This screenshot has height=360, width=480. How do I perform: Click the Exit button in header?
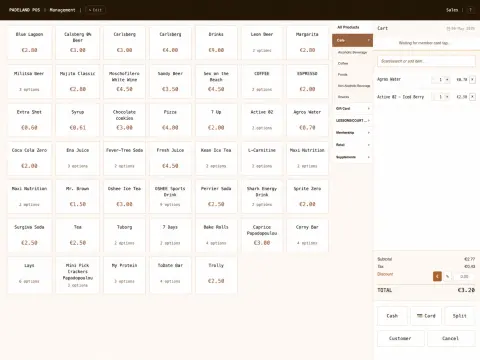click(95, 10)
